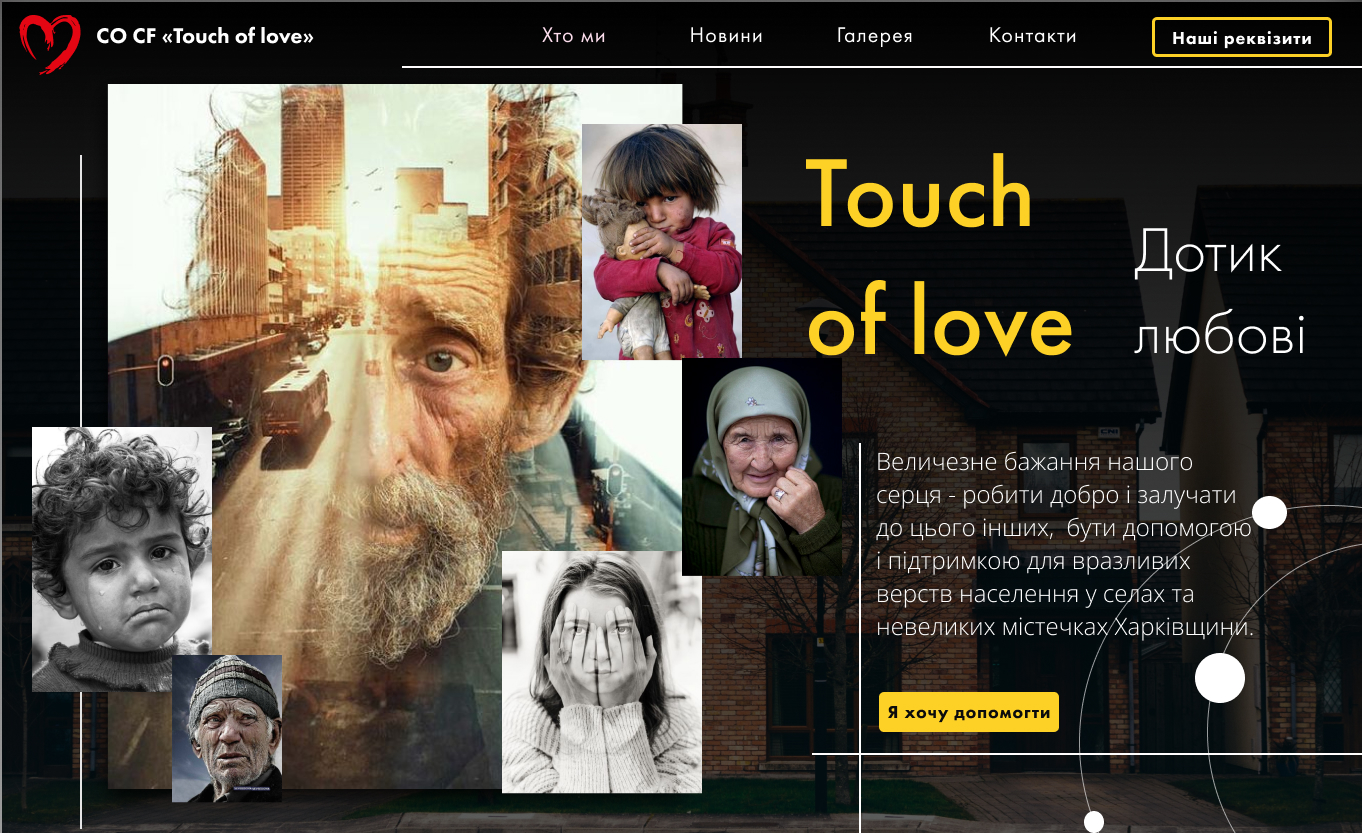Select the crying curly-haired child photo
This screenshot has height=833, width=1362.
click(x=122, y=559)
